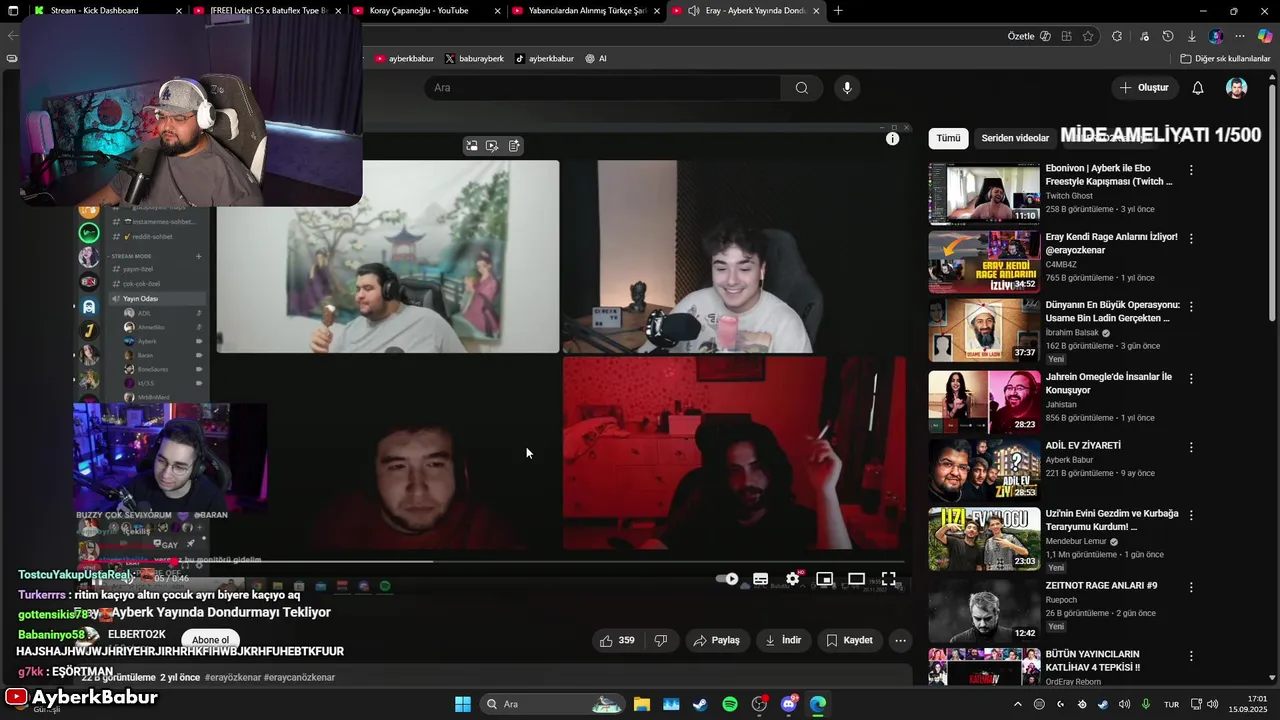The width and height of the screenshot is (1280, 720).
Task: Open ayberkbabur TikTok bookmark
Action: (x=544, y=59)
